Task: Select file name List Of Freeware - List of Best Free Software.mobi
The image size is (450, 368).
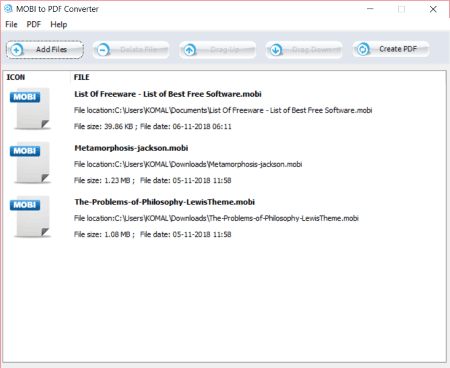Action: pos(168,94)
